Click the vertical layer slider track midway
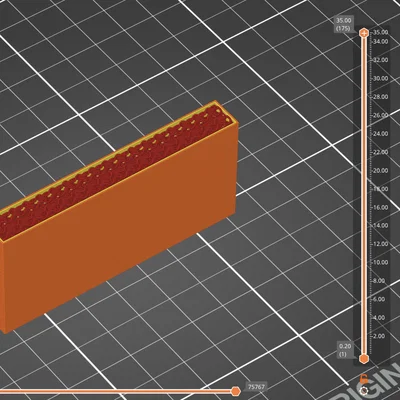The height and width of the screenshot is (400, 400). pyautogui.click(x=364, y=196)
